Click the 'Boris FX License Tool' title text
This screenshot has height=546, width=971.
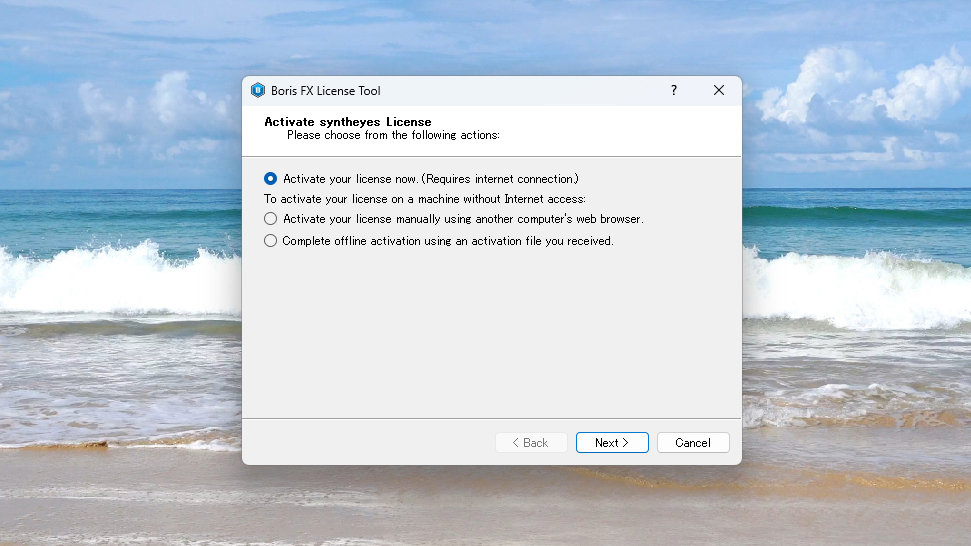pyautogui.click(x=326, y=91)
